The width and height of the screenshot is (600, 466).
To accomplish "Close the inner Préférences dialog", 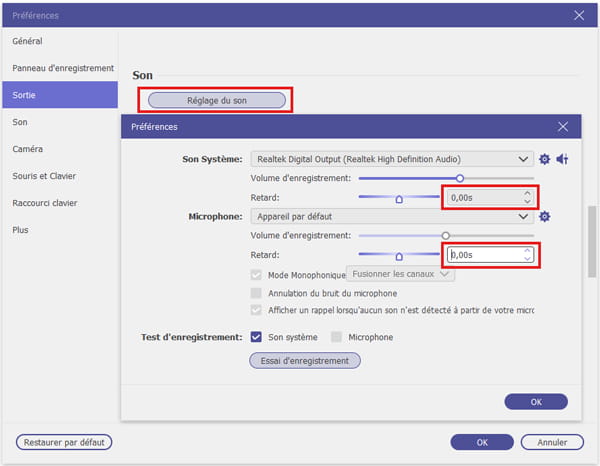I will click(x=563, y=127).
